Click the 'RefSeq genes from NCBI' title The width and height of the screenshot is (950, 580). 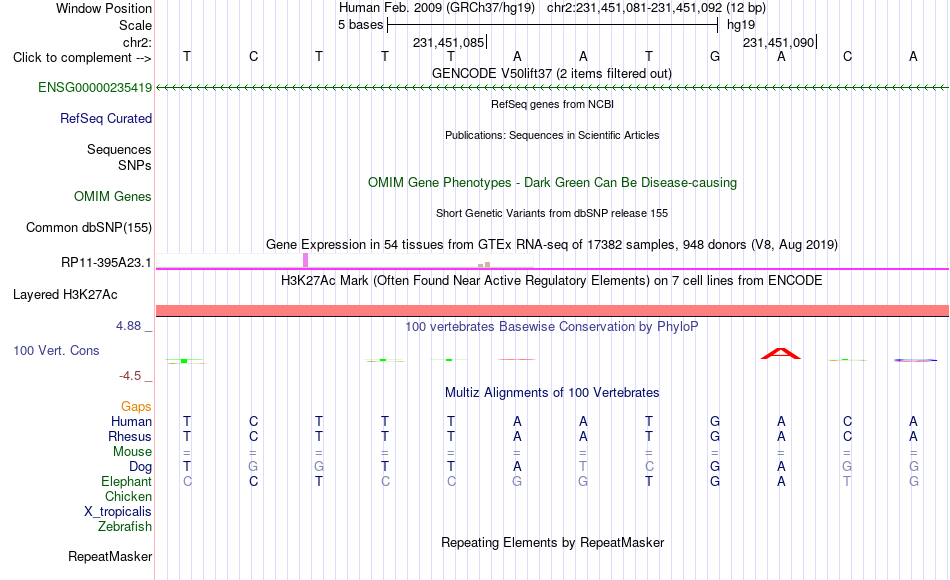[x=552, y=104]
